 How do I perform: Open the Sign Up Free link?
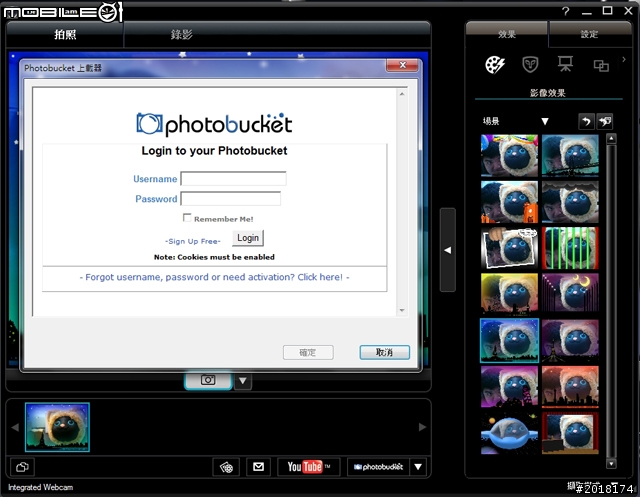click(193, 241)
